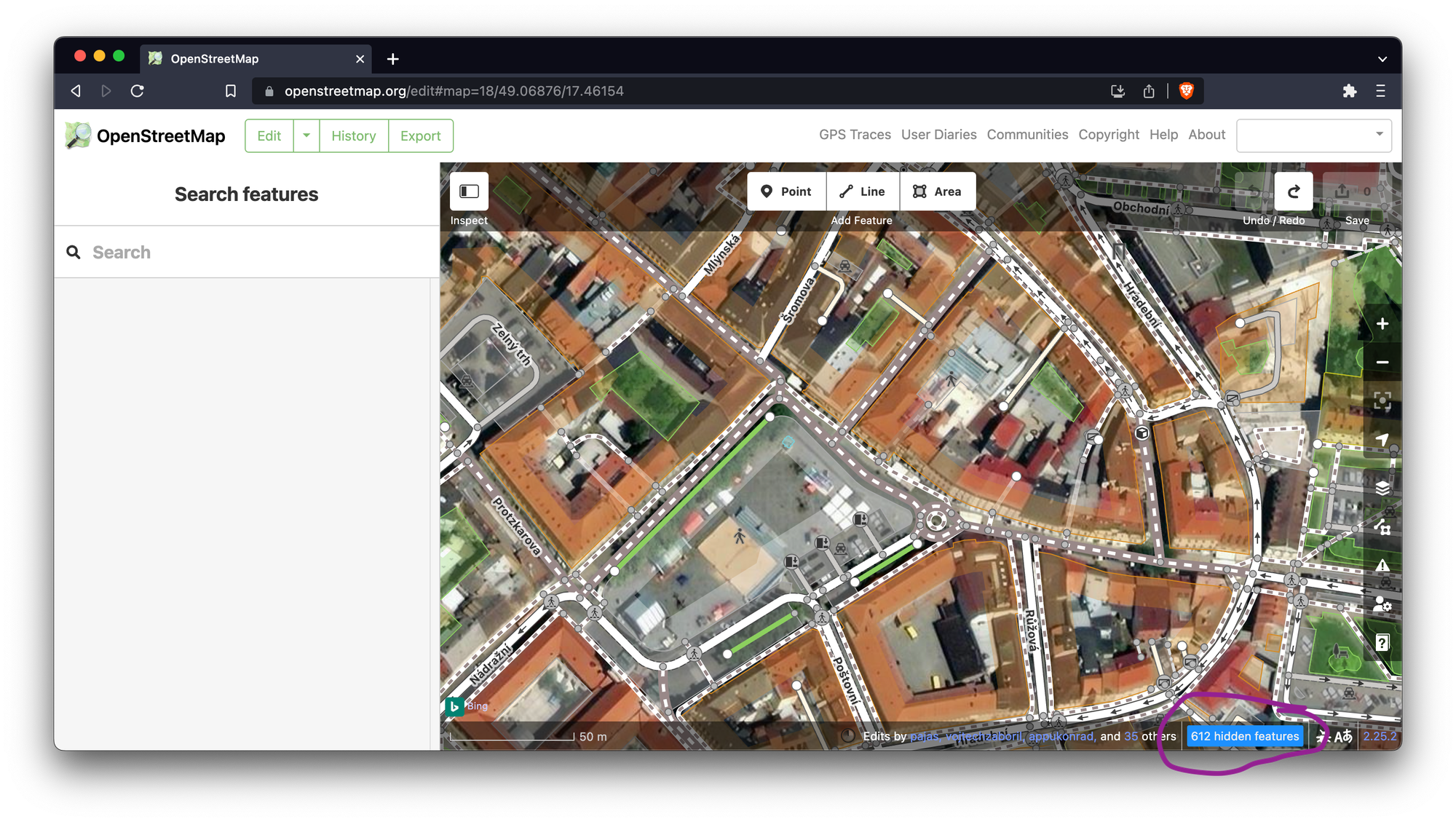This screenshot has width=1456, height=822.
Task: Click the Search features input field
Action: pos(247,252)
